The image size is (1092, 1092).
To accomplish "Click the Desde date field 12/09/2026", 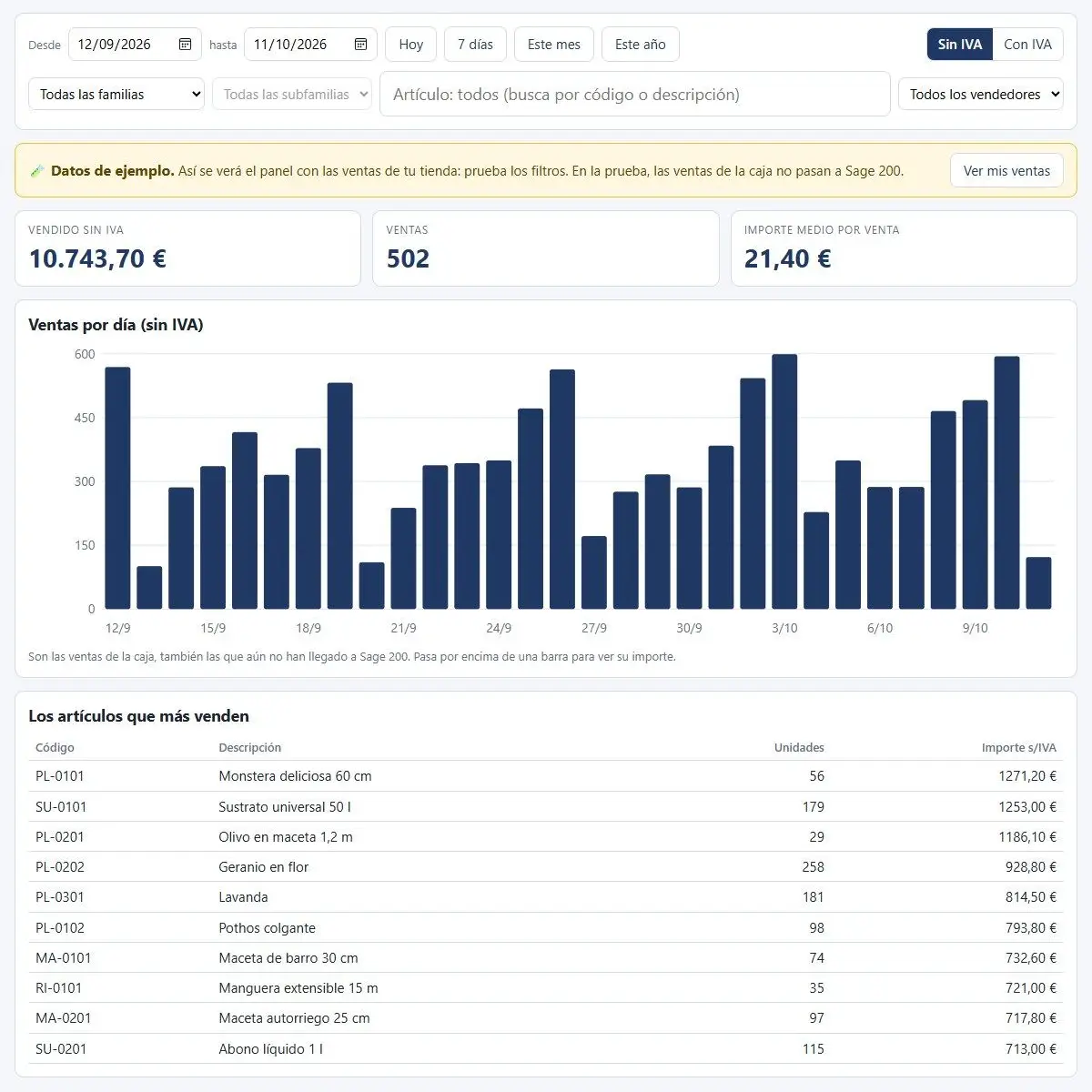I will click(135, 44).
